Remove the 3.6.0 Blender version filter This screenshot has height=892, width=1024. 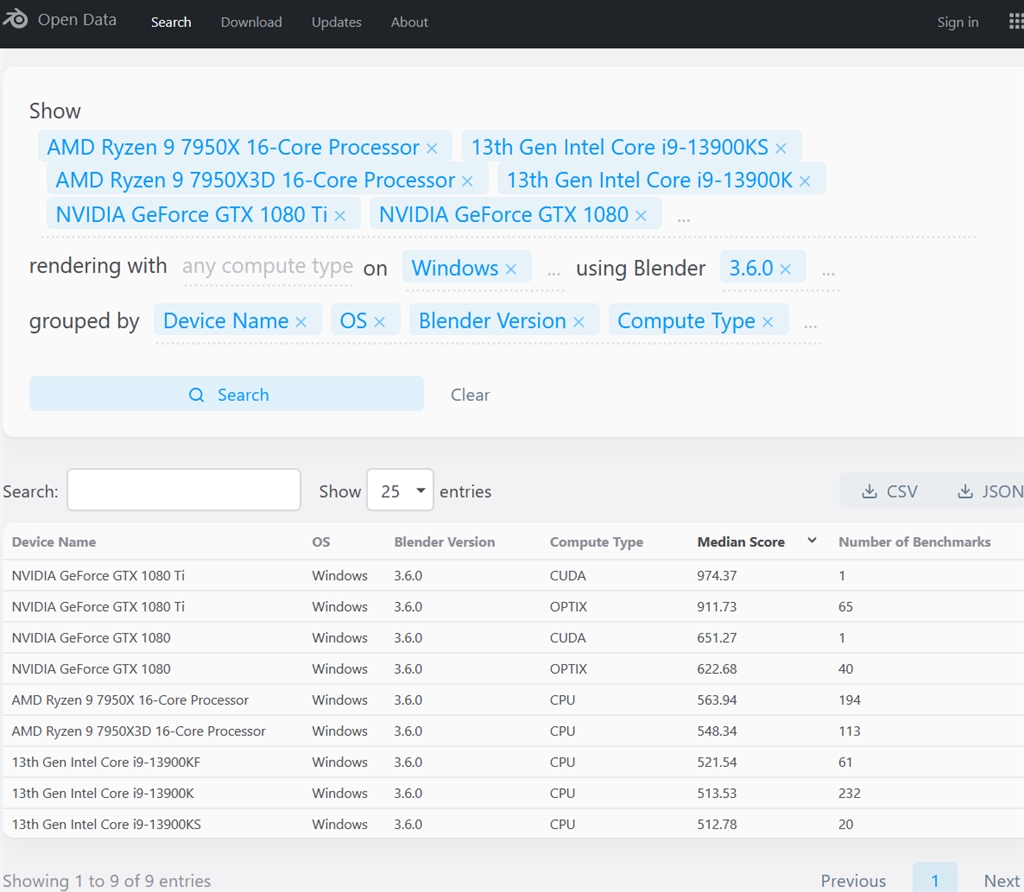tap(786, 269)
